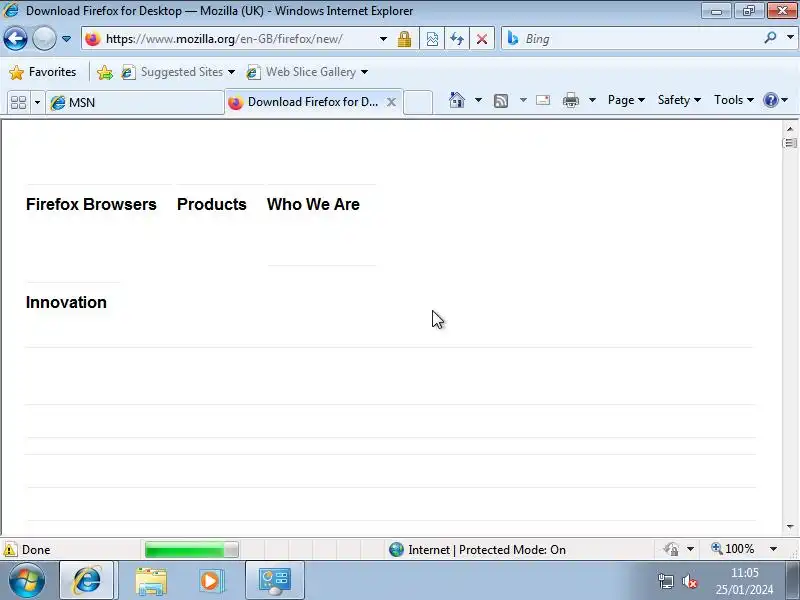Screen dimensions: 800x600
Task: Stop loading with the red X icon
Action: click(482, 39)
